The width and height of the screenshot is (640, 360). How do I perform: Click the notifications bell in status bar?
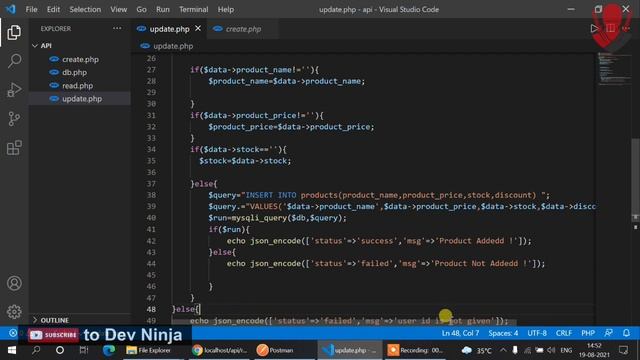click(626, 333)
